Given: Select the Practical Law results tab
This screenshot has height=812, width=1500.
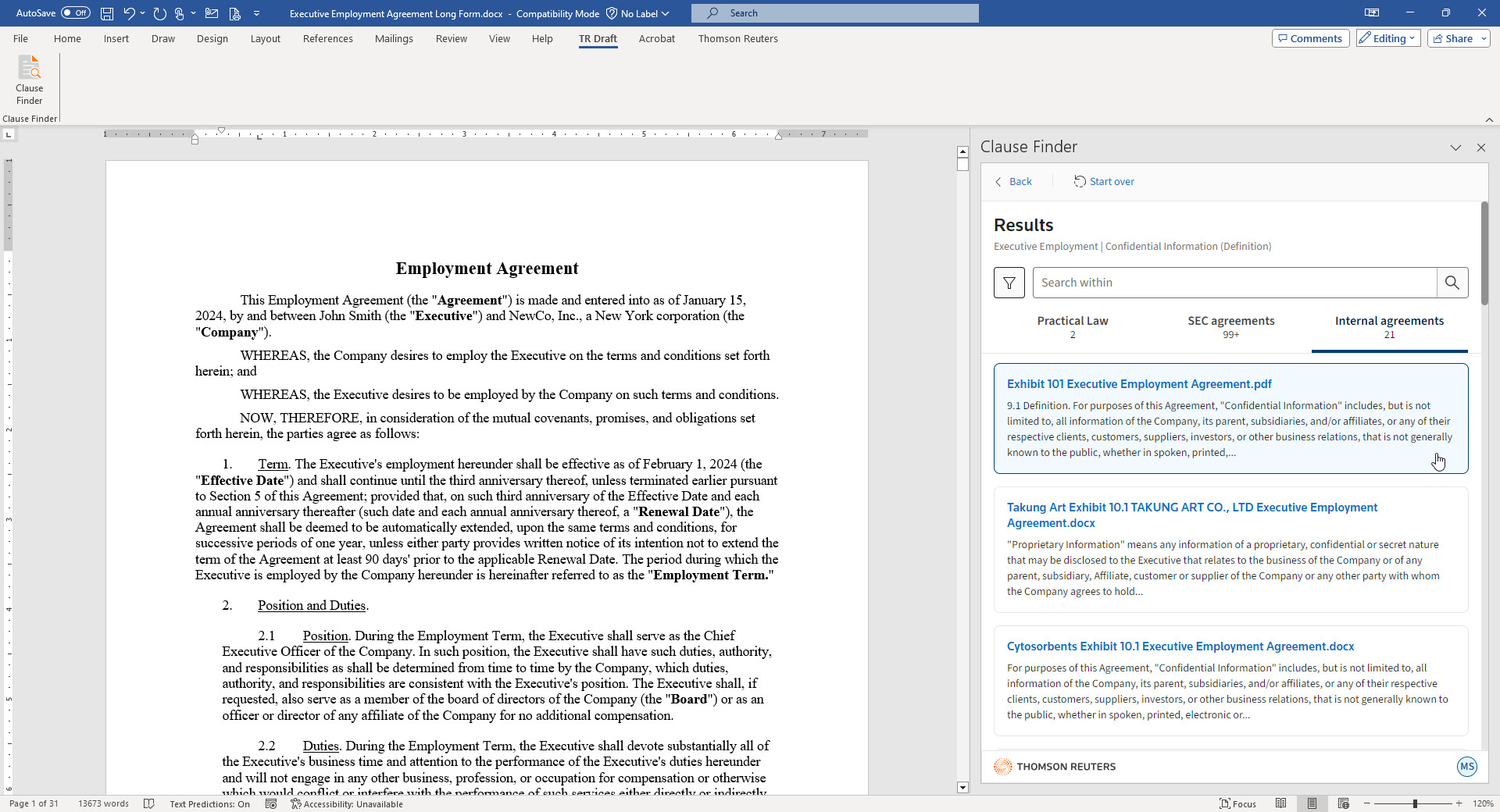Looking at the screenshot, I should click(1072, 327).
